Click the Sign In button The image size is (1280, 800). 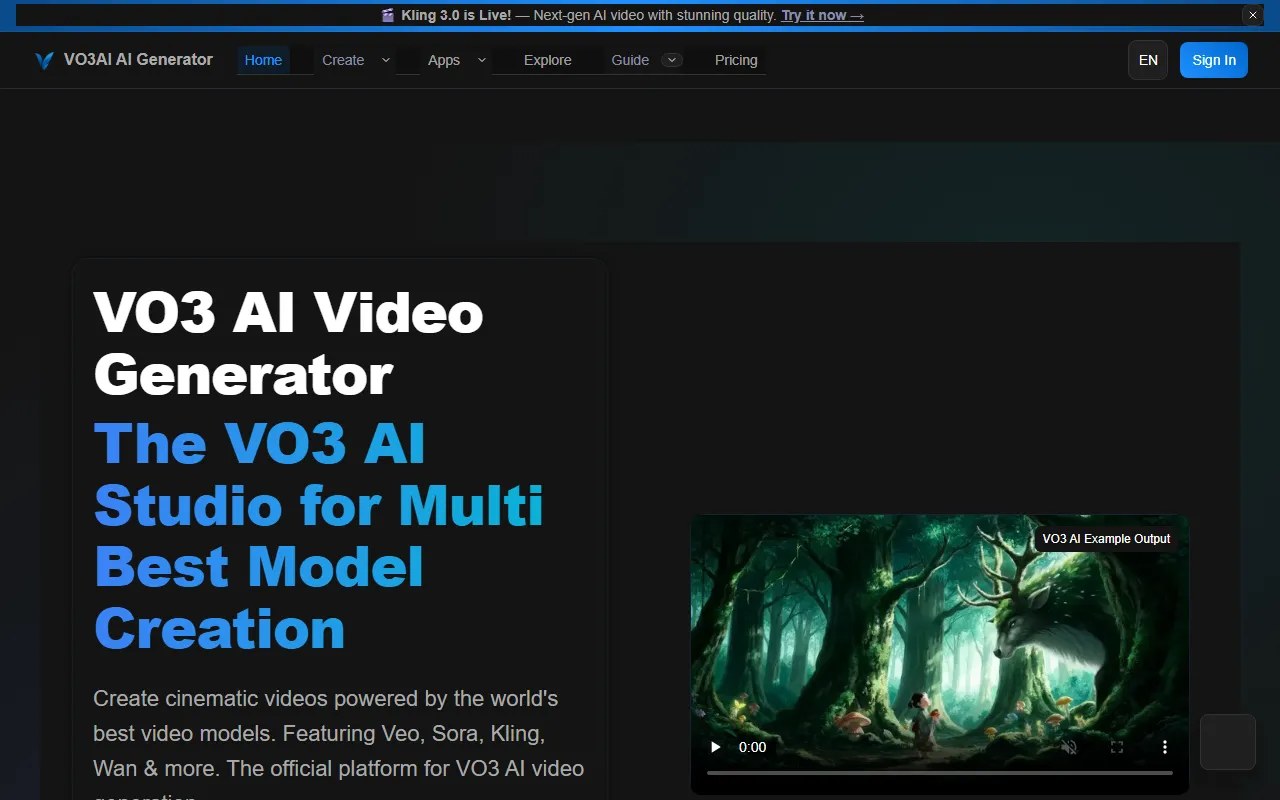(1213, 60)
